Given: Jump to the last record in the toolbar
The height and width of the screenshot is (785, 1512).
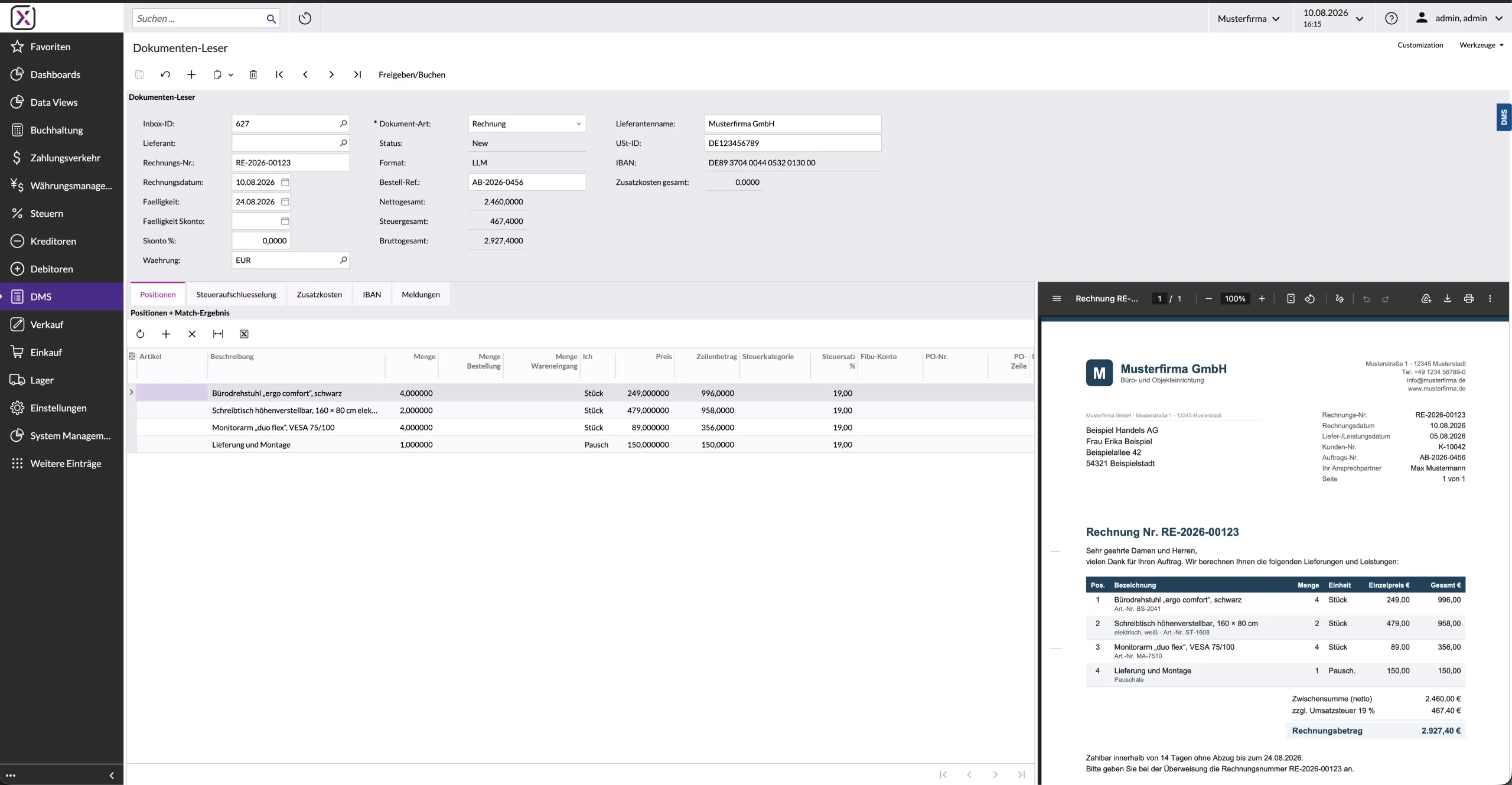Looking at the screenshot, I should coord(357,74).
